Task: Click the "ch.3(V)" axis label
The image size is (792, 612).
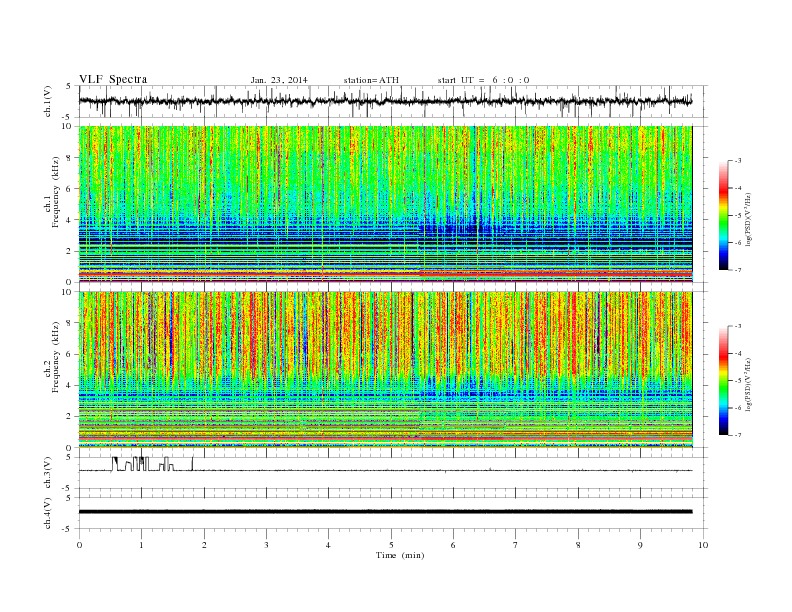Action: point(48,473)
